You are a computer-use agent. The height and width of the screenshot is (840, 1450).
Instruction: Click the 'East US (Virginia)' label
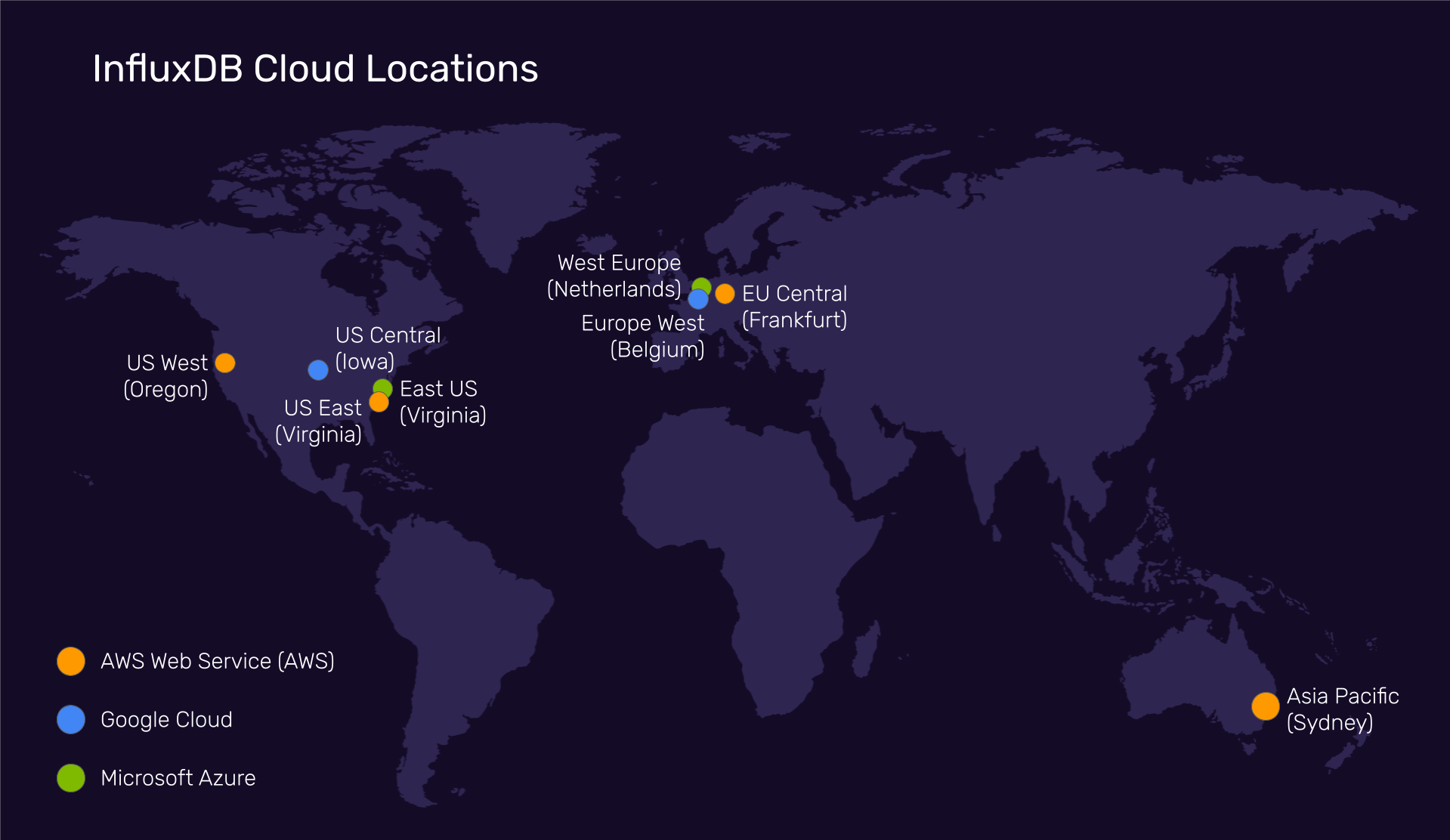[x=443, y=402]
